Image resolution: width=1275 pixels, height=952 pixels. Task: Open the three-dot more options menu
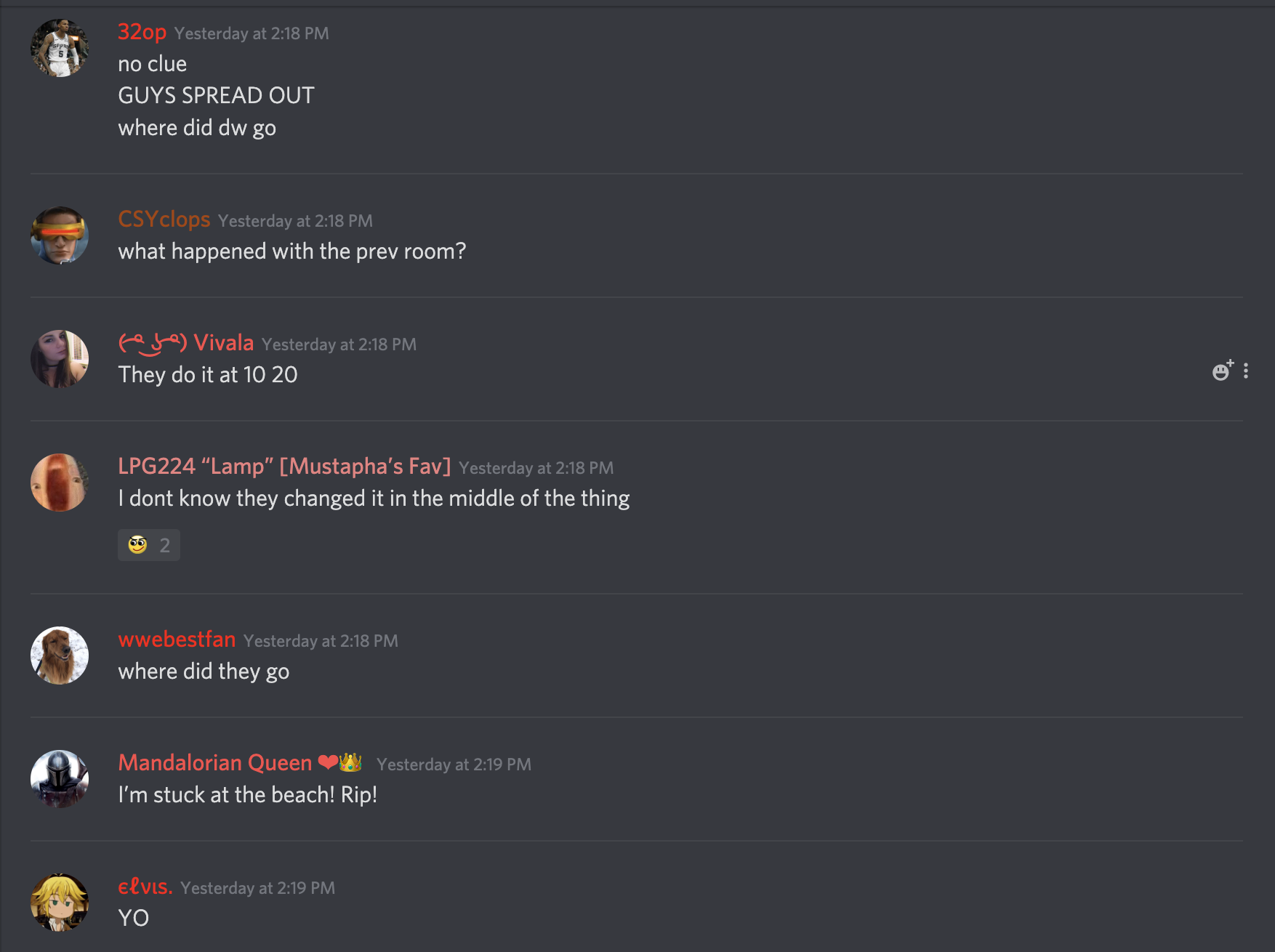click(1246, 371)
